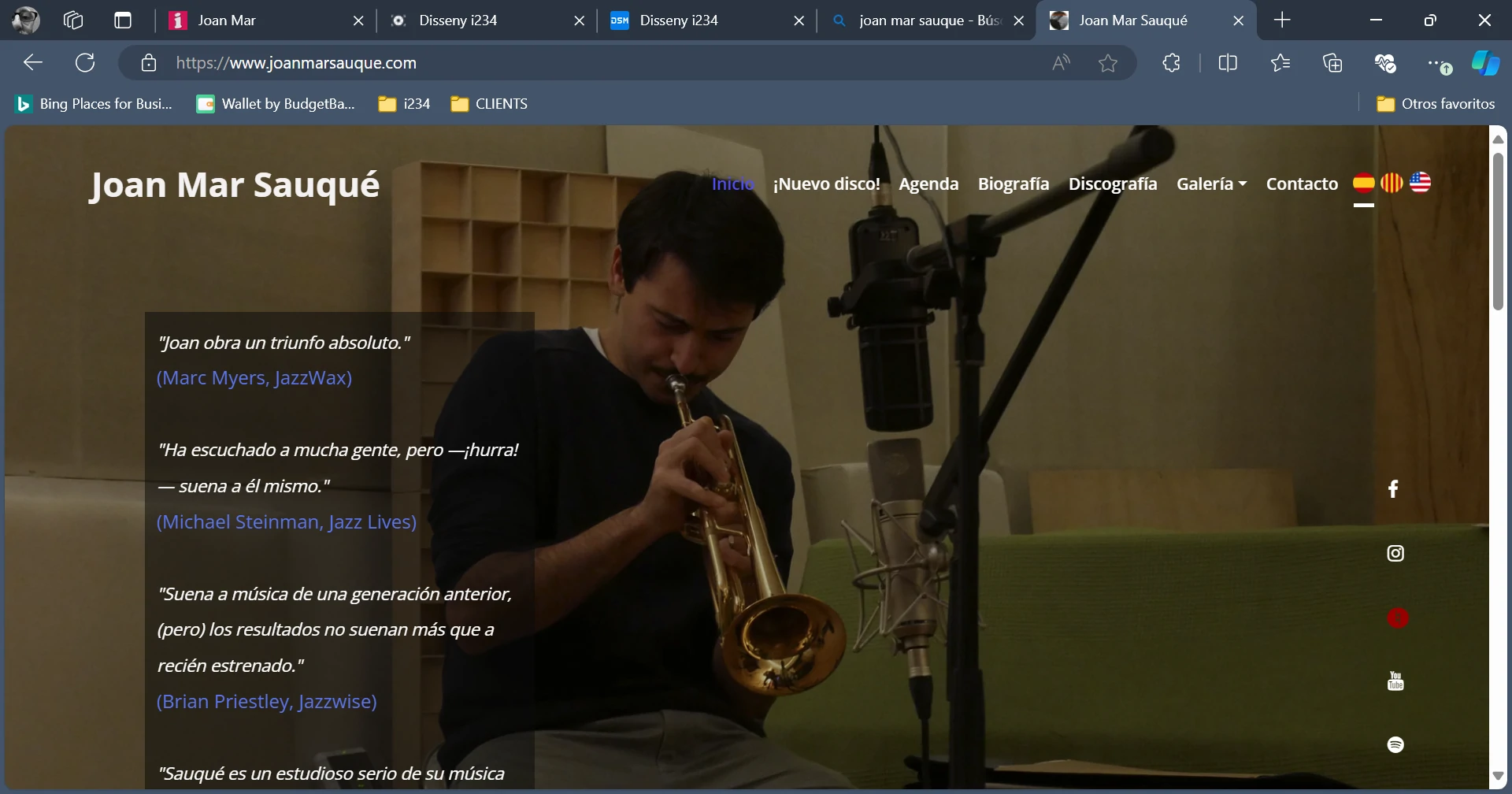Open the Facebook social icon
Screen dimensions: 1512x794
[x=1393, y=489]
